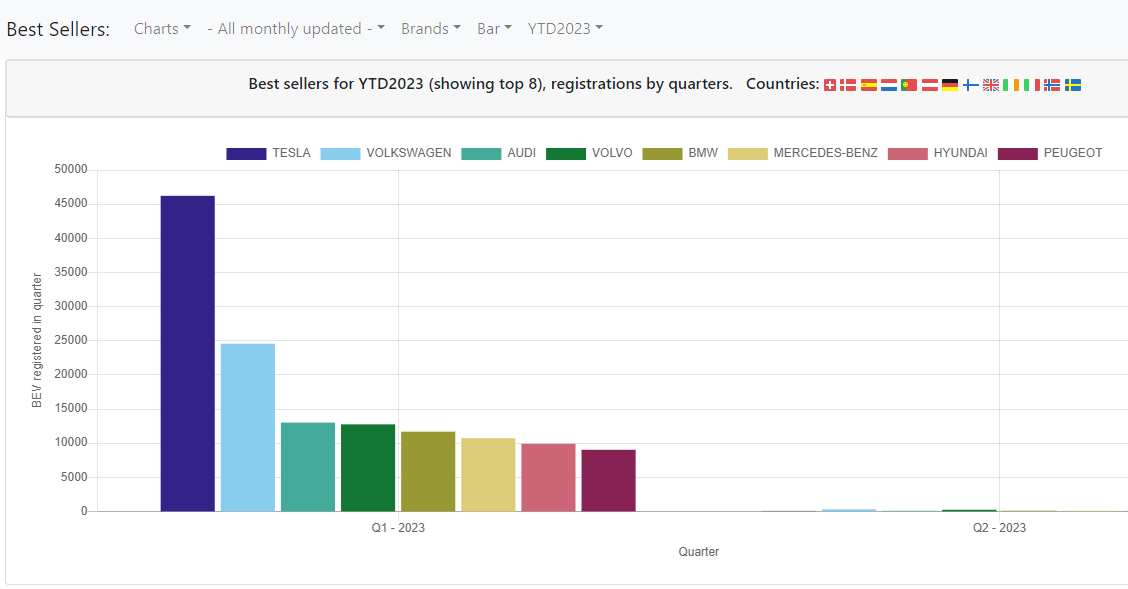Screen dimensions: 1128x589
Task: Click the HYUNDAI legend color swatch
Action: coord(906,153)
